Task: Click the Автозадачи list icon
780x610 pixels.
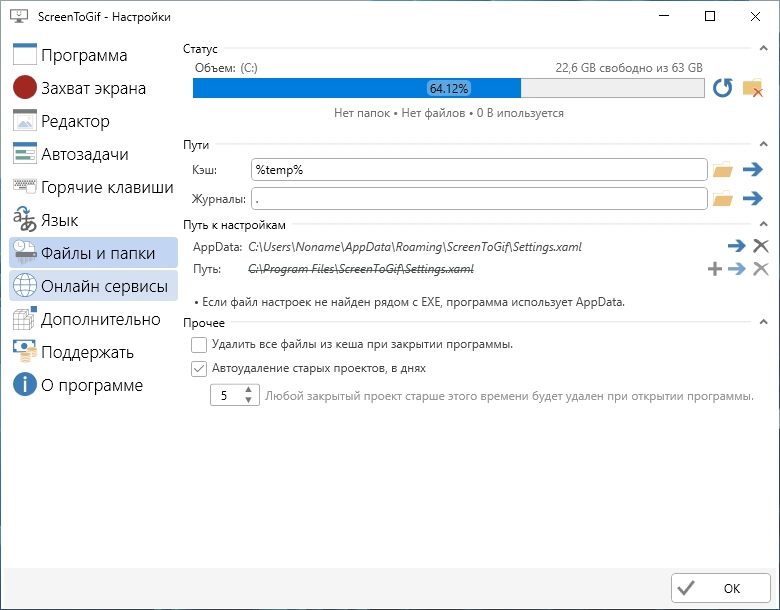Action: click(24, 153)
